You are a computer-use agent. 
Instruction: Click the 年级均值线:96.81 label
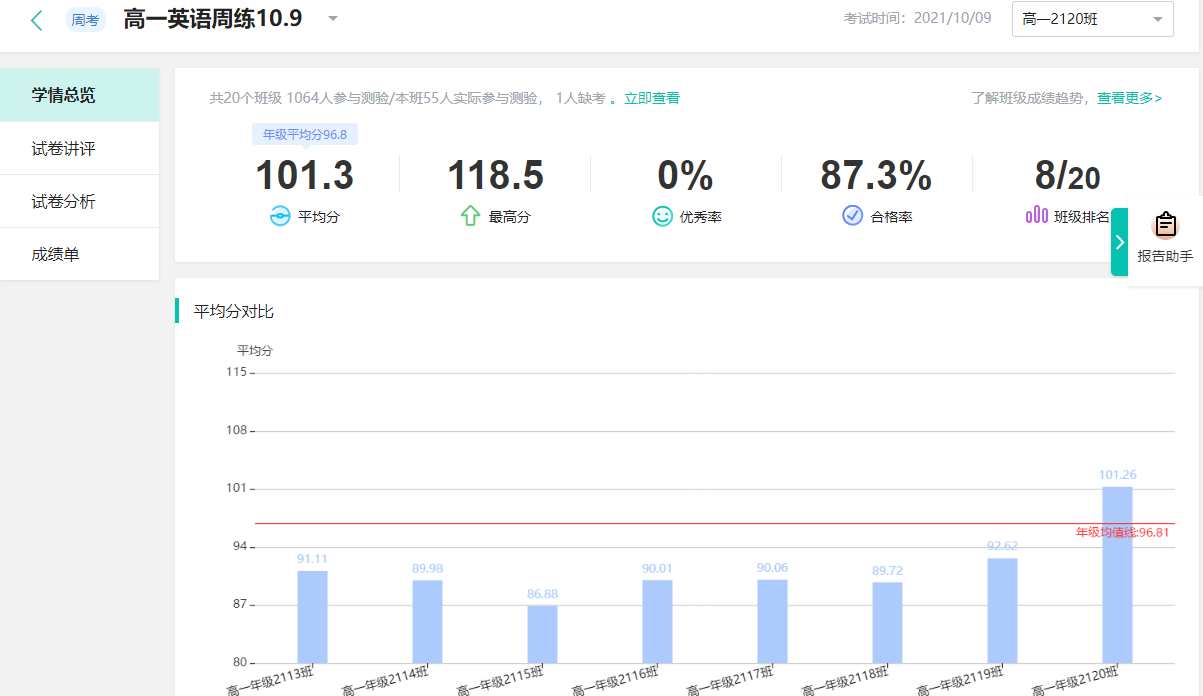1122,533
